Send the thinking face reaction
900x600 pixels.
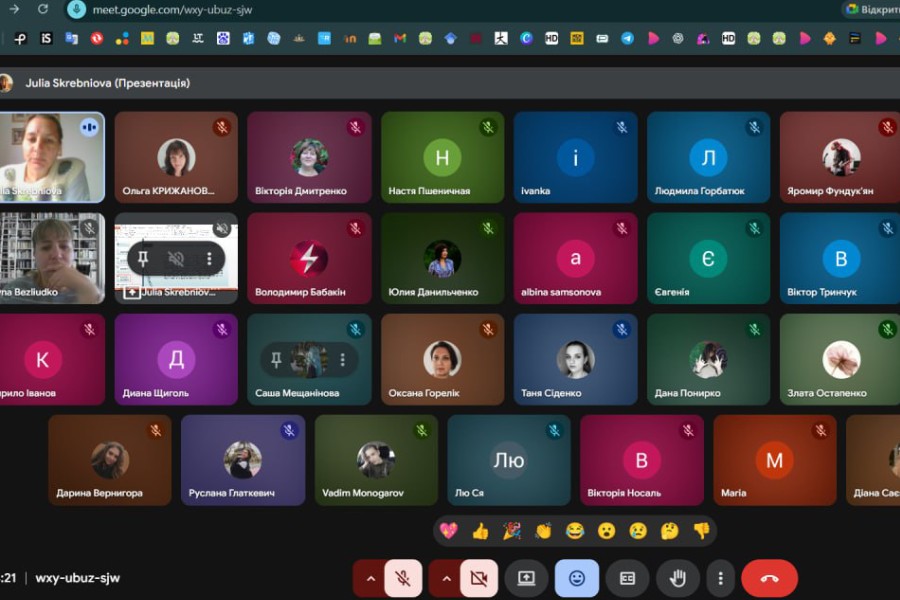(x=669, y=531)
